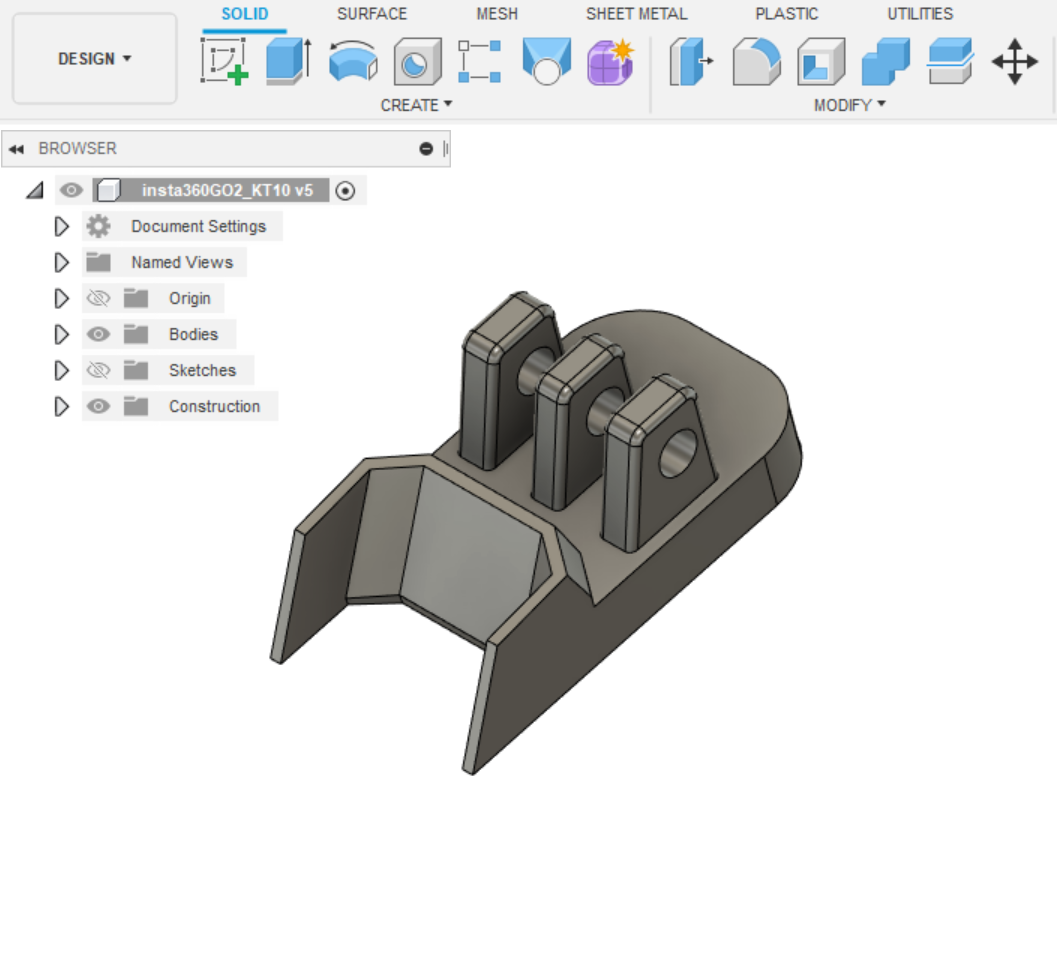1057x958 pixels.
Task: Expand the Document Settings node
Action: [x=62, y=226]
